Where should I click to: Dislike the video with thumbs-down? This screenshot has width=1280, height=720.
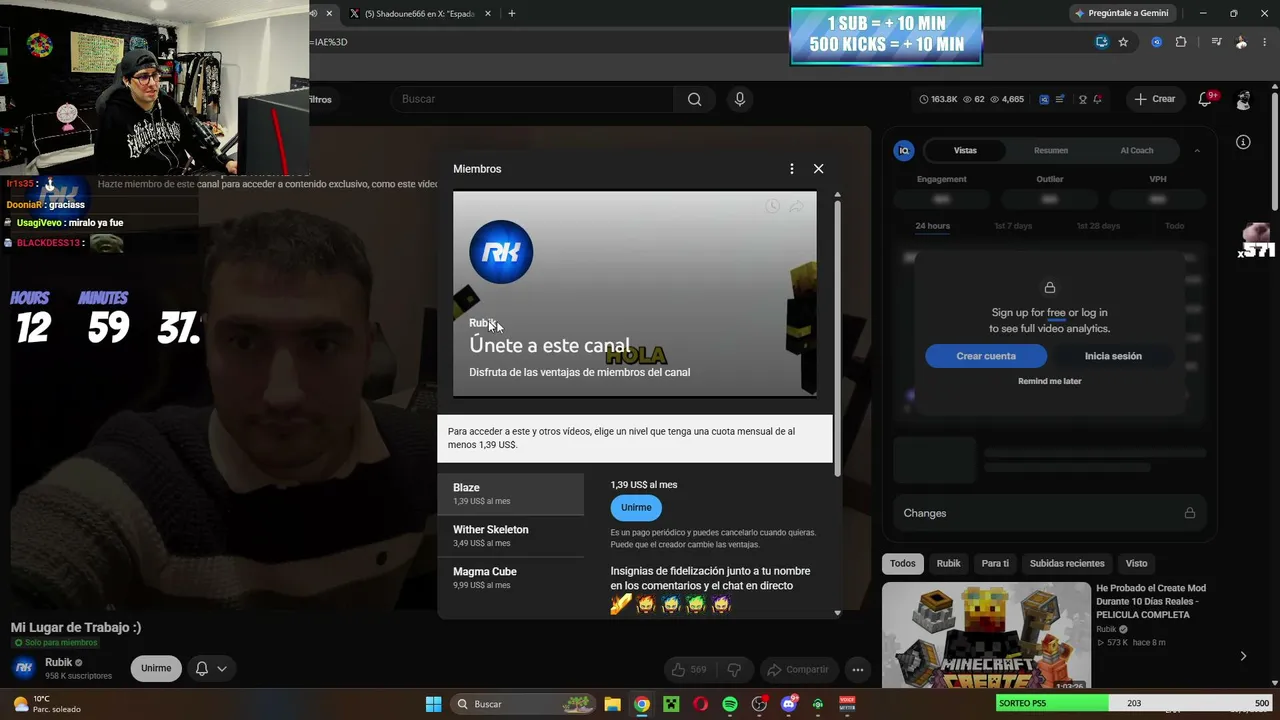tap(735, 669)
